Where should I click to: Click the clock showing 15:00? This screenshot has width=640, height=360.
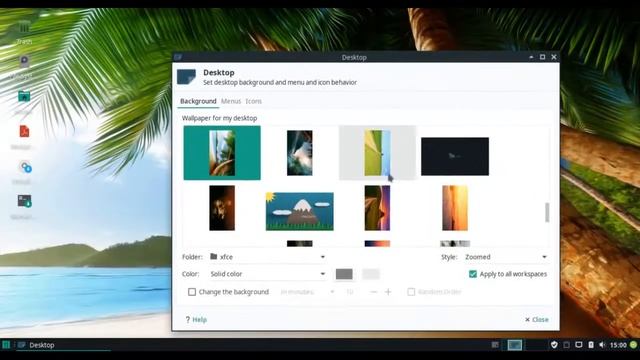coord(618,345)
